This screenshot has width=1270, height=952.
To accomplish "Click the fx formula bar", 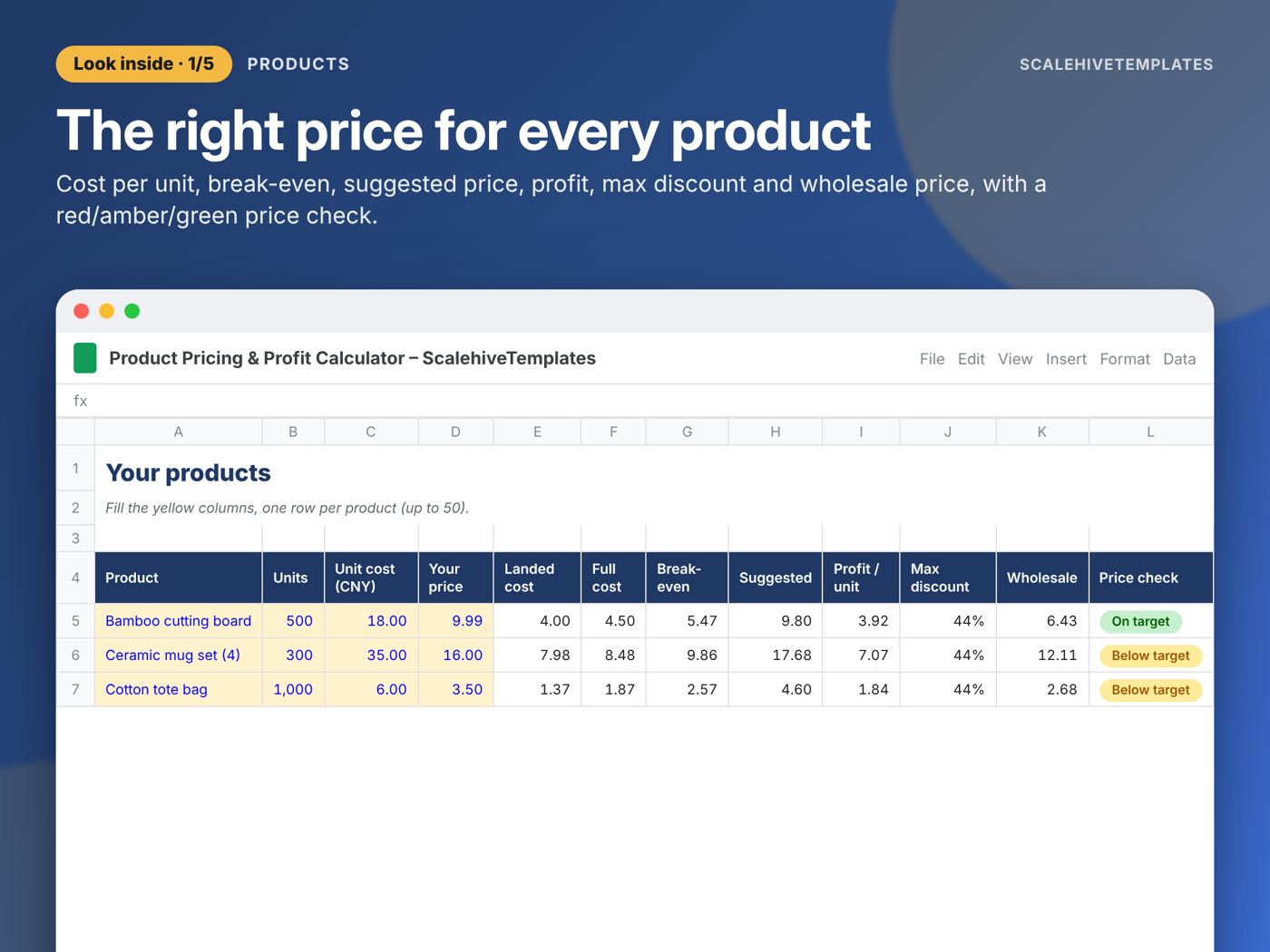I will (x=635, y=401).
